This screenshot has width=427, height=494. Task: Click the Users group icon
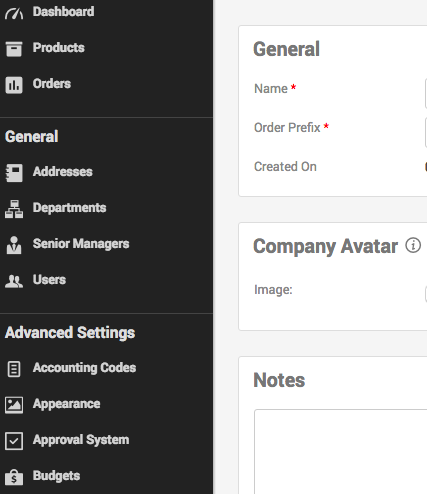pos(14,281)
